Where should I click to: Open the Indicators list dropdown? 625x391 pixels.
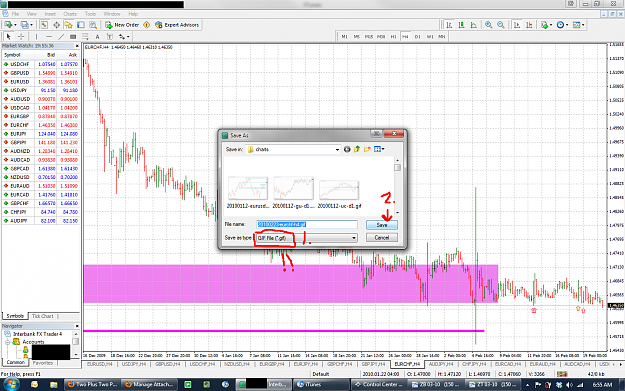[546, 25]
